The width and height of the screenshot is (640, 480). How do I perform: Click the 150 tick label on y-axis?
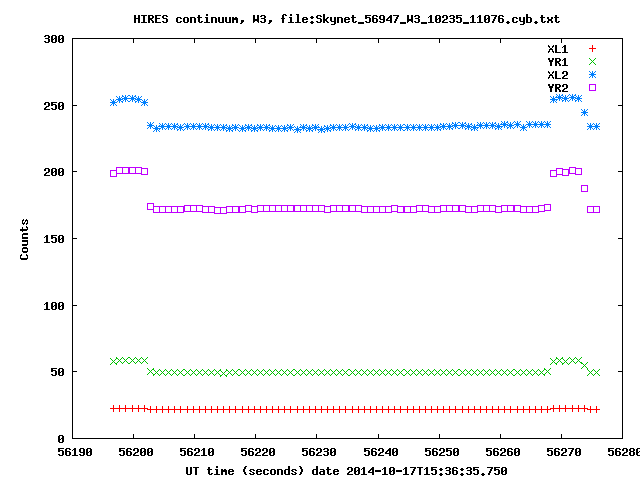pos(54,239)
